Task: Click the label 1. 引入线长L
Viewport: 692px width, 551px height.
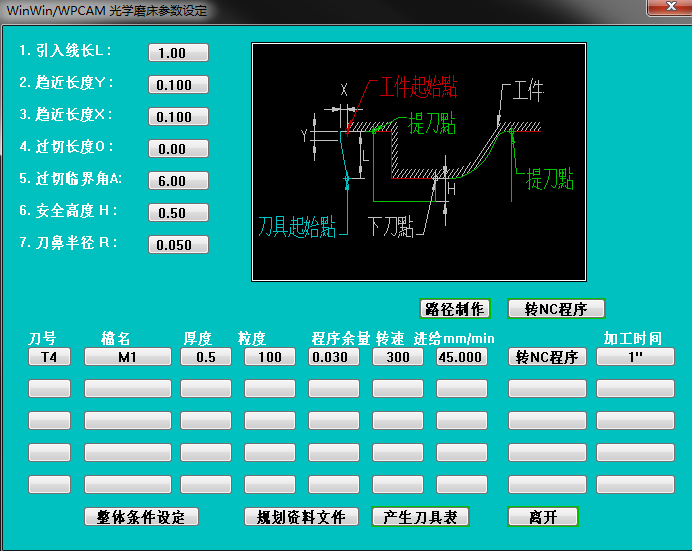Action: click(65, 50)
